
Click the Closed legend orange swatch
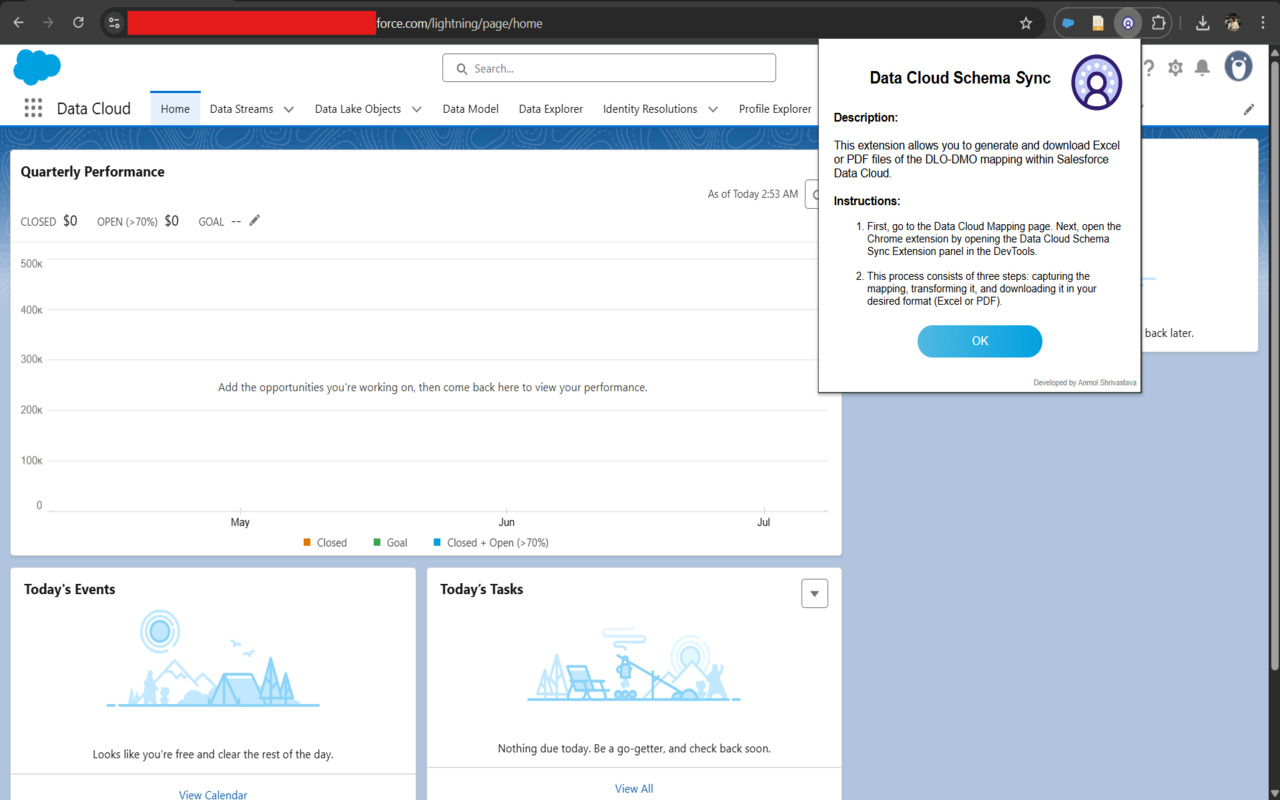click(307, 543)
